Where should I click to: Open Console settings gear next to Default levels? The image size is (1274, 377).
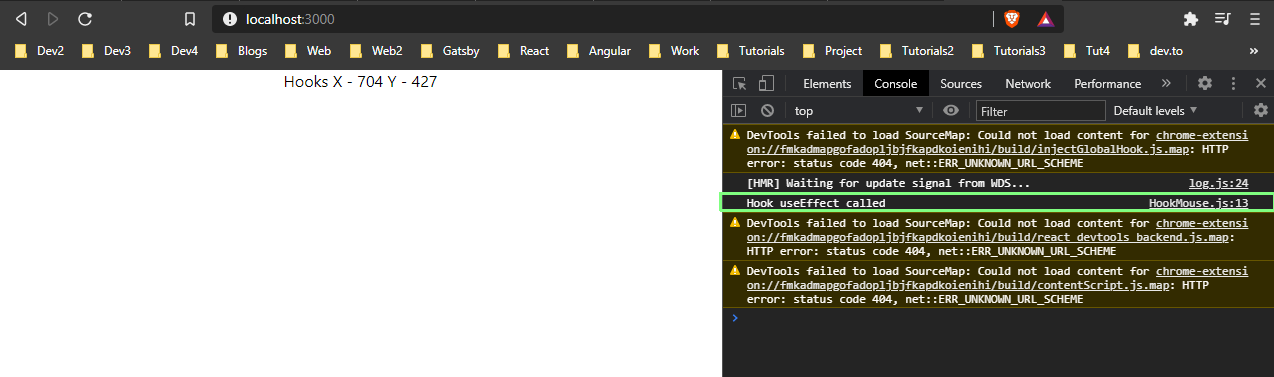point(1261,110)
